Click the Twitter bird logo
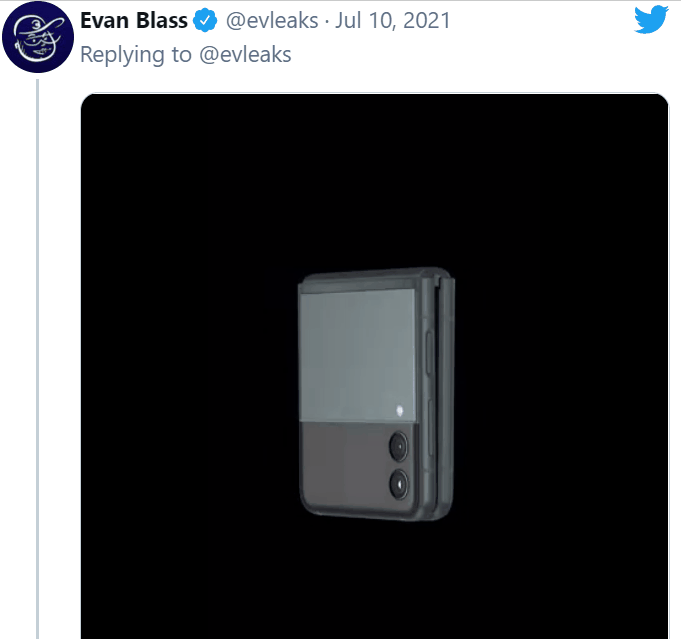This screenshot has height=639, width=681. (x=651, y=19)
